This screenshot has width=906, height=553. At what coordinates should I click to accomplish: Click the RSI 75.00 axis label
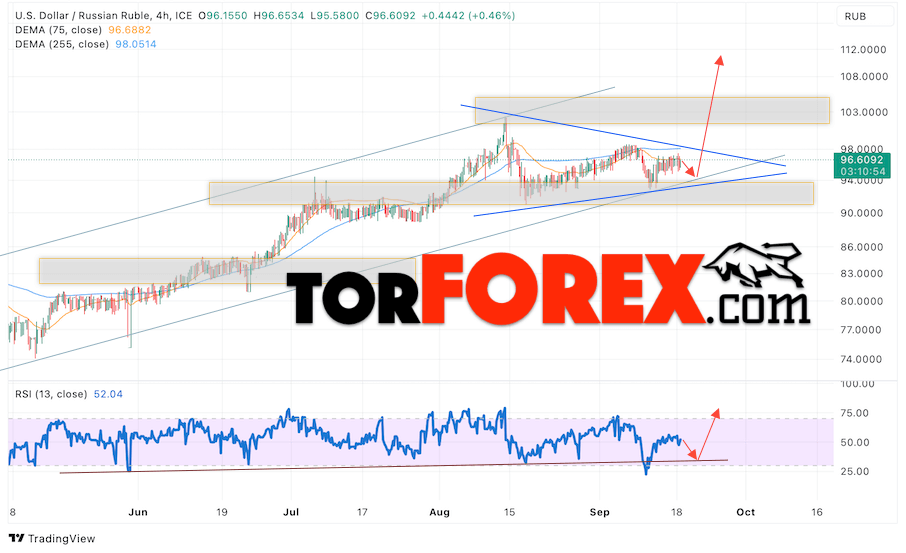click(x=855, y=413)
